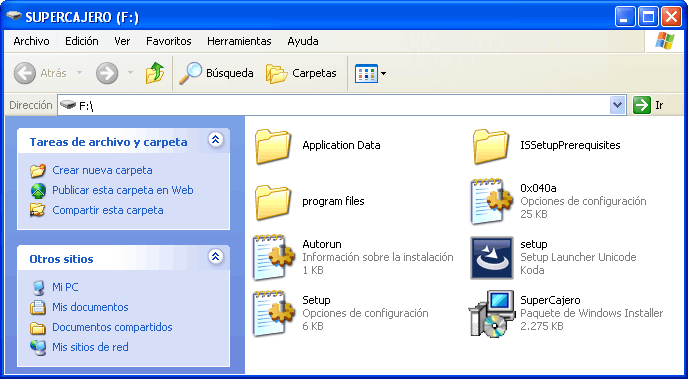Viewport: 688px width, 379px height.
Task: Go back with the Atrás arrow
Action: tap(25, 73)
